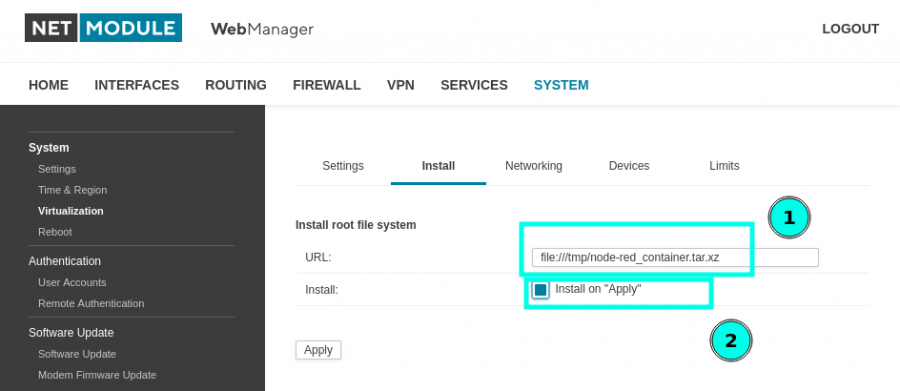Select Modem Firmware Update sidebar entry
Screen dimensions: 900x391
[x=97, y=375]
